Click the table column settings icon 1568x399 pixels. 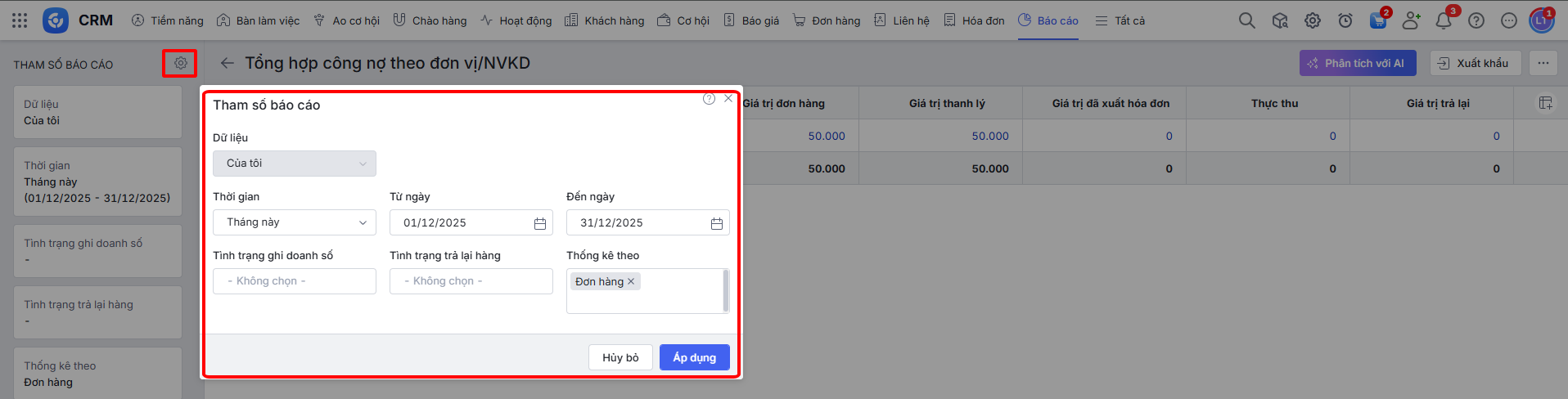click(x=1545, y=103)
